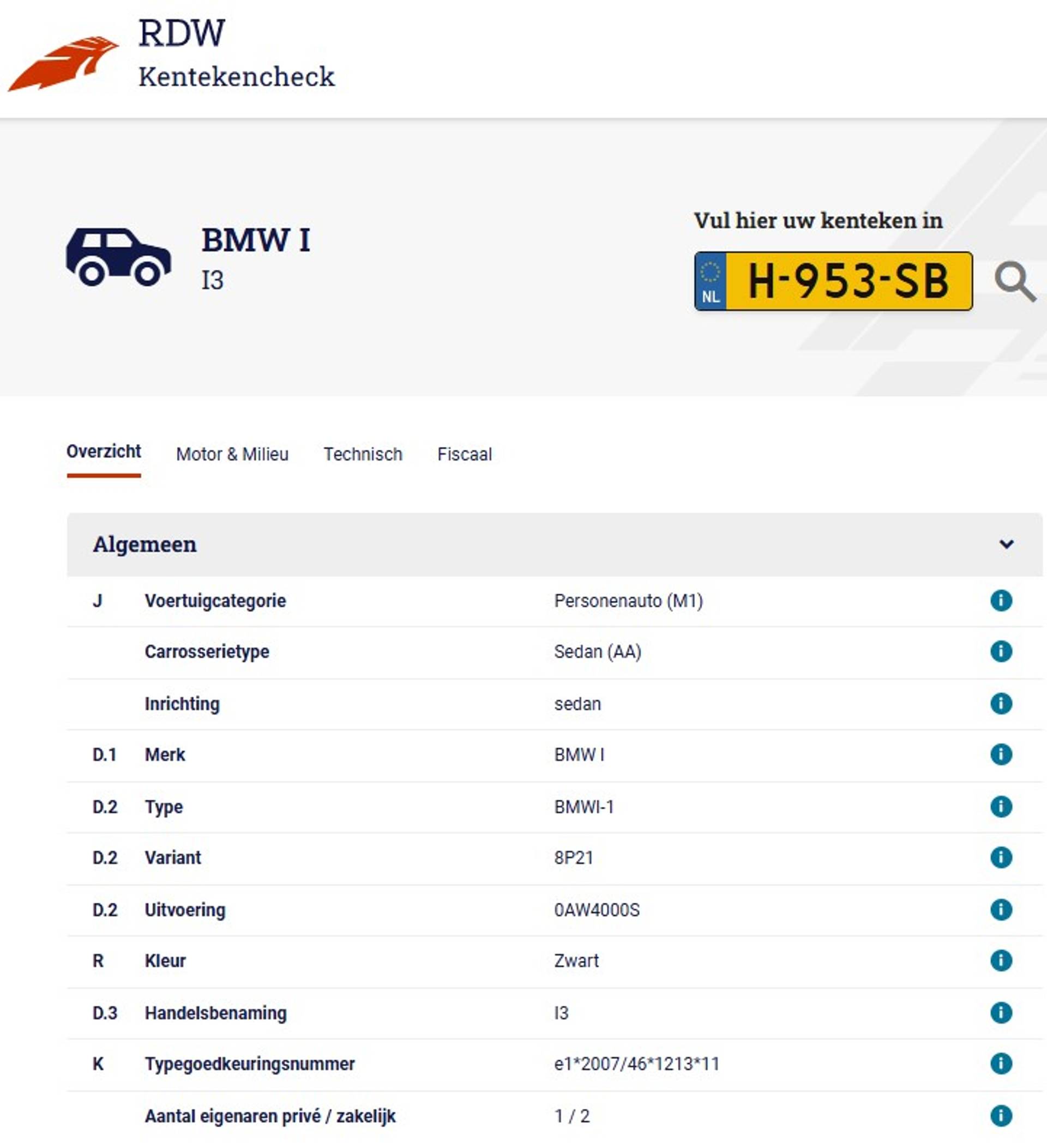This screenshot has height=1148, width=1047.
Task: Open info icon for Variant
Action: pyautogui.click(x=1001, y=857)
